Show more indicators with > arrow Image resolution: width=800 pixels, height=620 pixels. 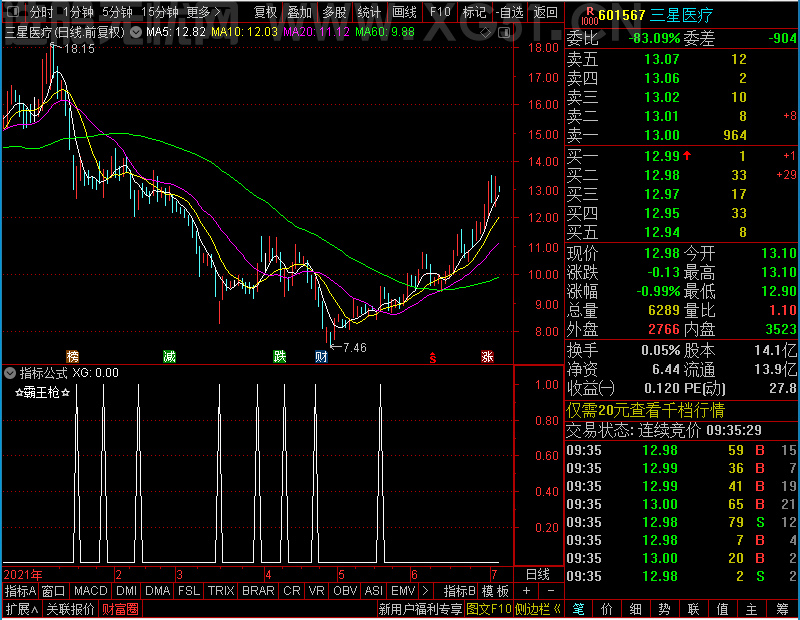426,591
